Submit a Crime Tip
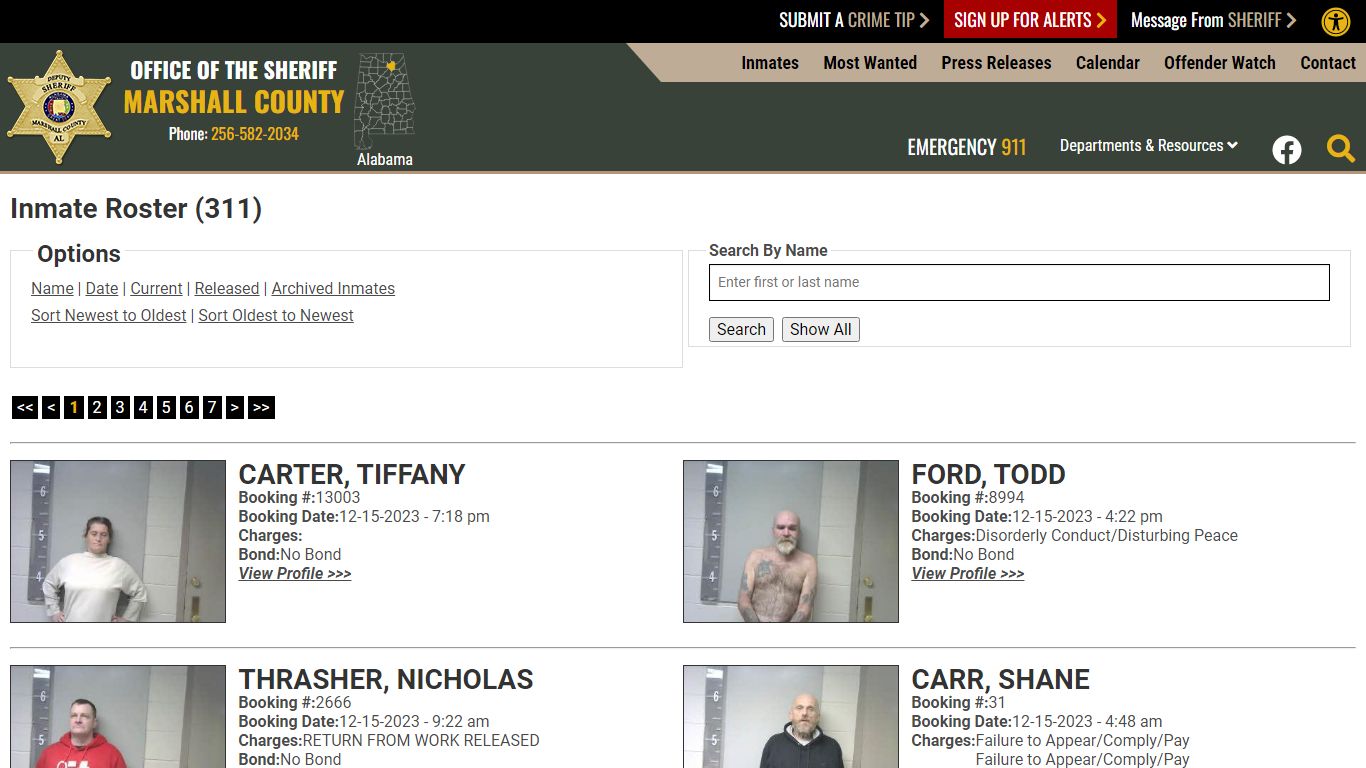The height and width of the screenshot is (768, 1366). 854,20
